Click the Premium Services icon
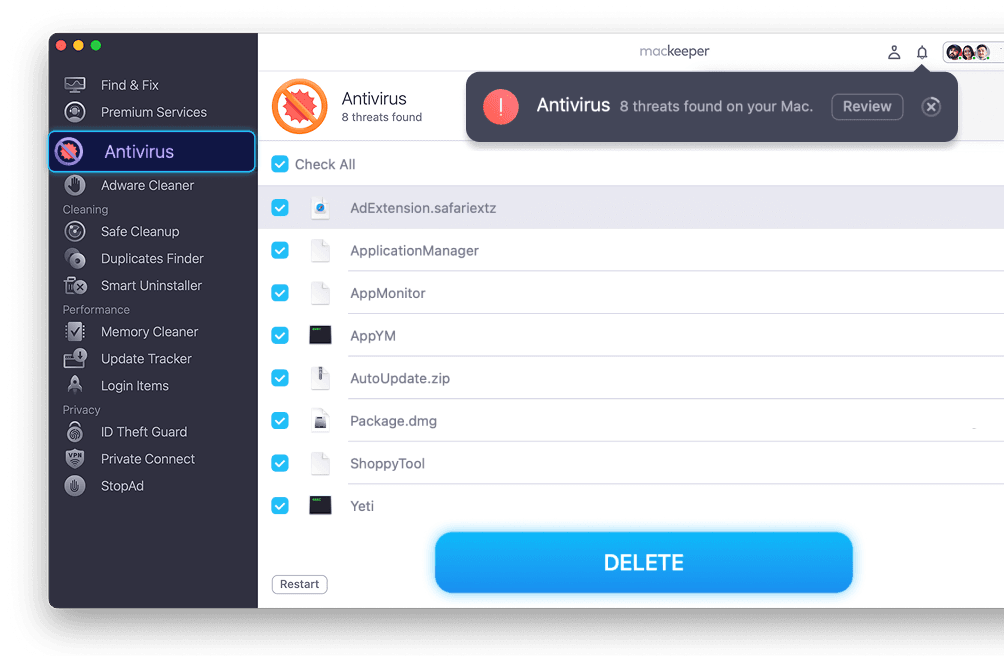Screen dimensions: 1004x656 pos(75,112)
